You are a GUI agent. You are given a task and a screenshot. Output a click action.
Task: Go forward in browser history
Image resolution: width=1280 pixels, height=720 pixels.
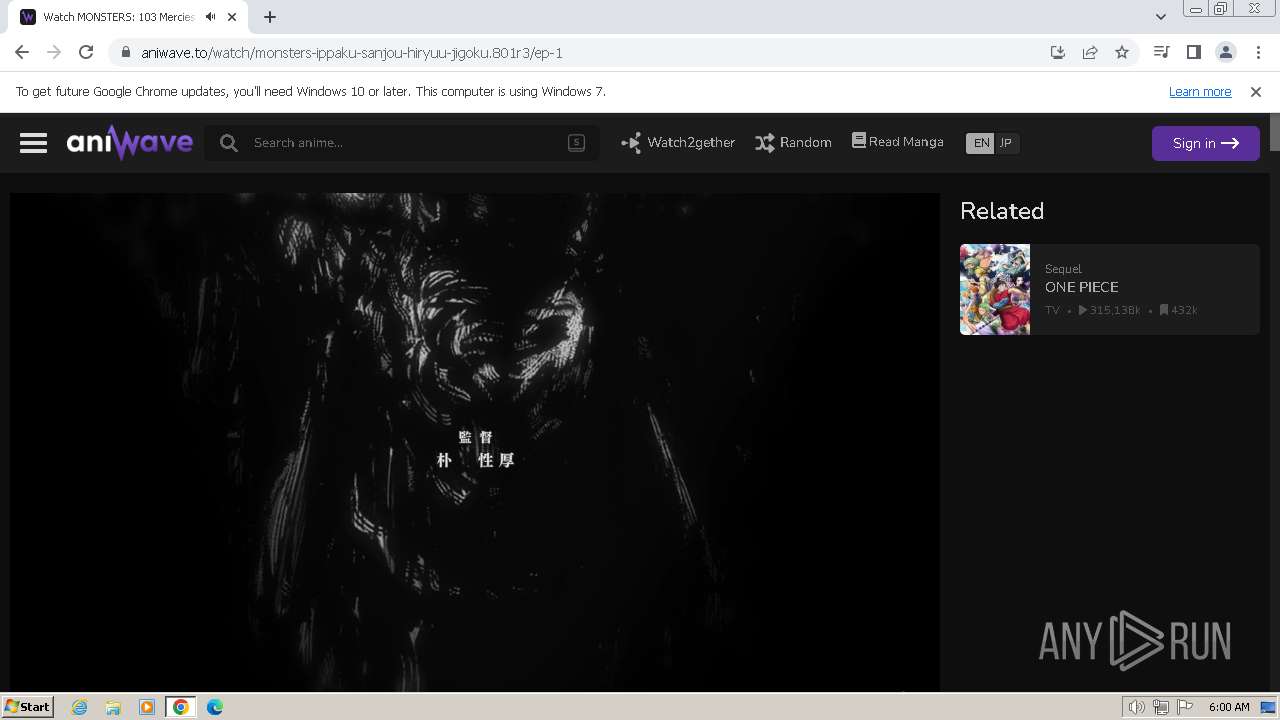(54, 52)
